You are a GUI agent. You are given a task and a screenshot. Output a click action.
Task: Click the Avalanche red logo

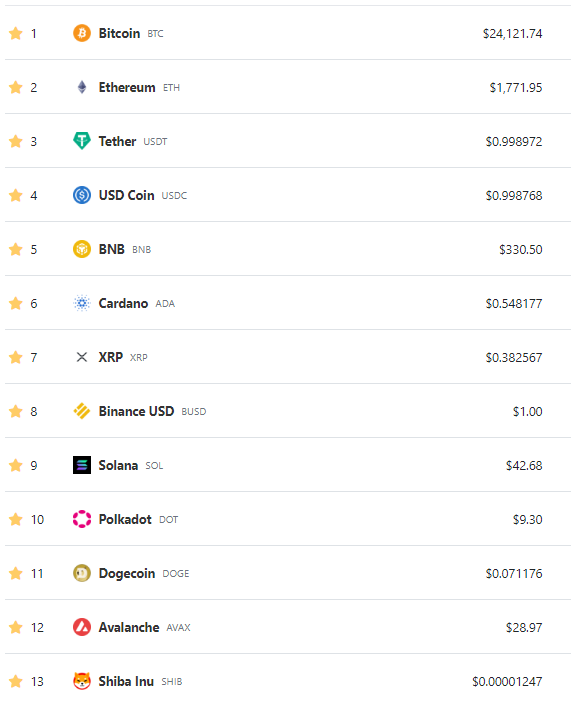point(82,627)
